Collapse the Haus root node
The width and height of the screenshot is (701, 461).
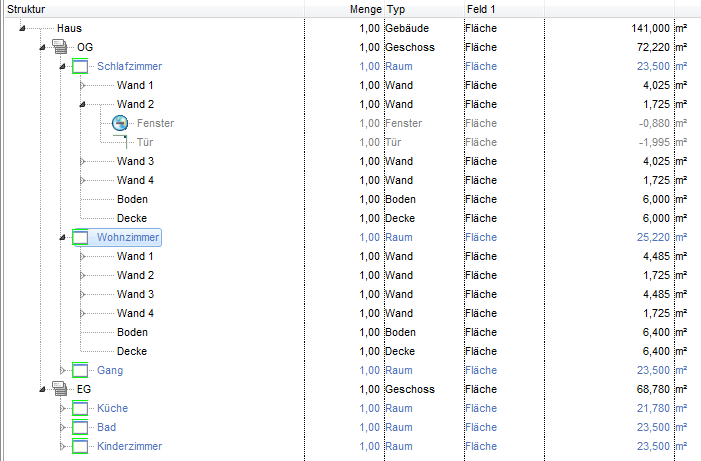[22, 29]
